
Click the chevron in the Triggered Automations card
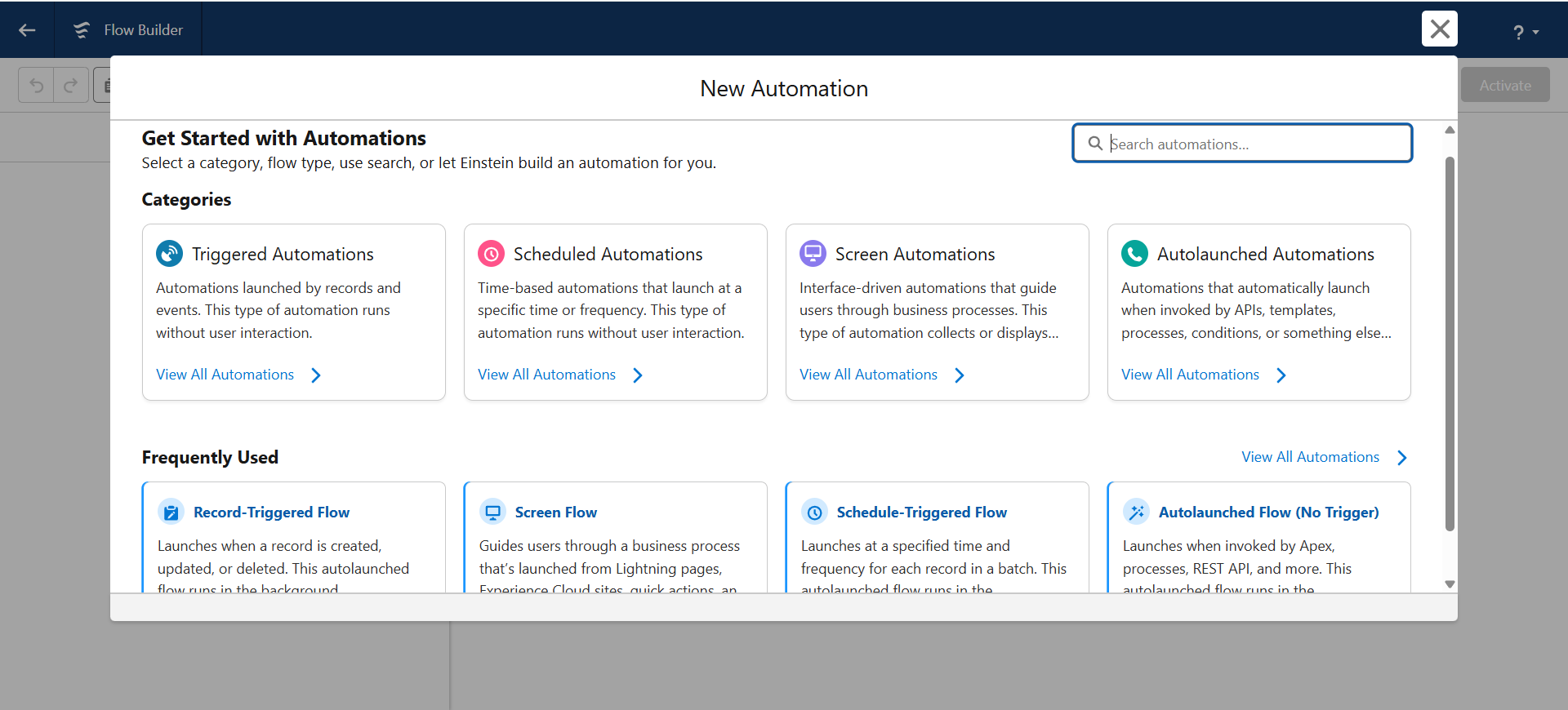[316, 375]
